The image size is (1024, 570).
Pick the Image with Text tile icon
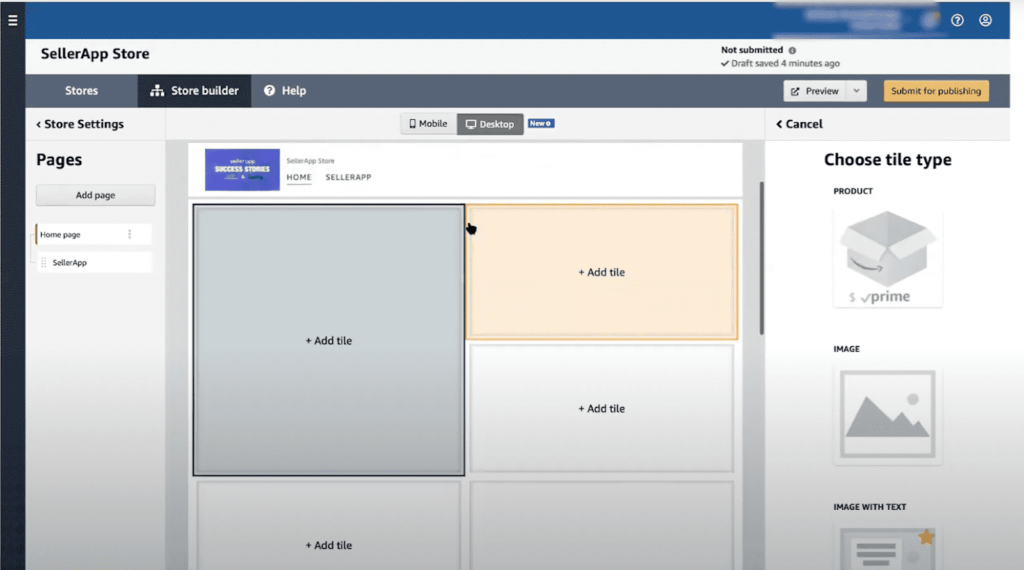coord(887,545)
